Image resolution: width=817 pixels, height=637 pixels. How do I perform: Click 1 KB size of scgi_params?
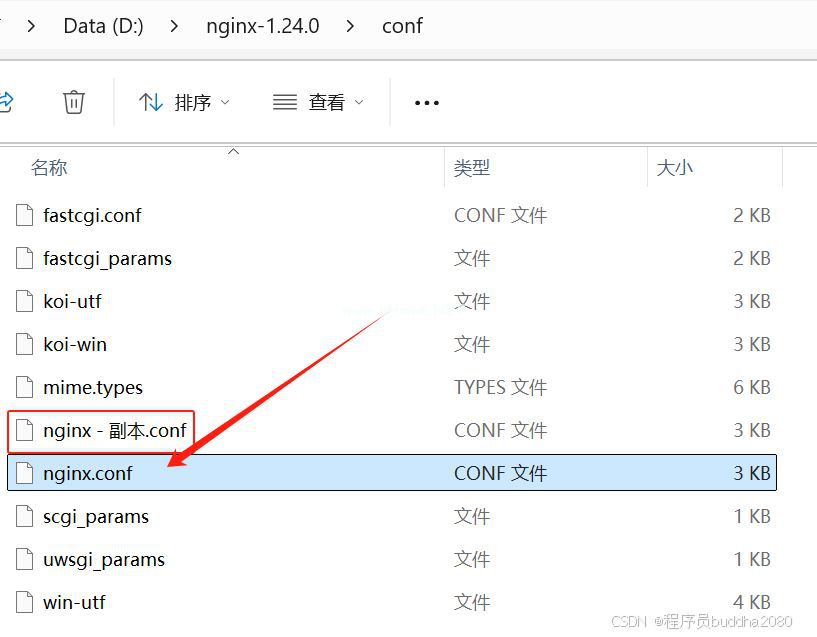[751, 516]
